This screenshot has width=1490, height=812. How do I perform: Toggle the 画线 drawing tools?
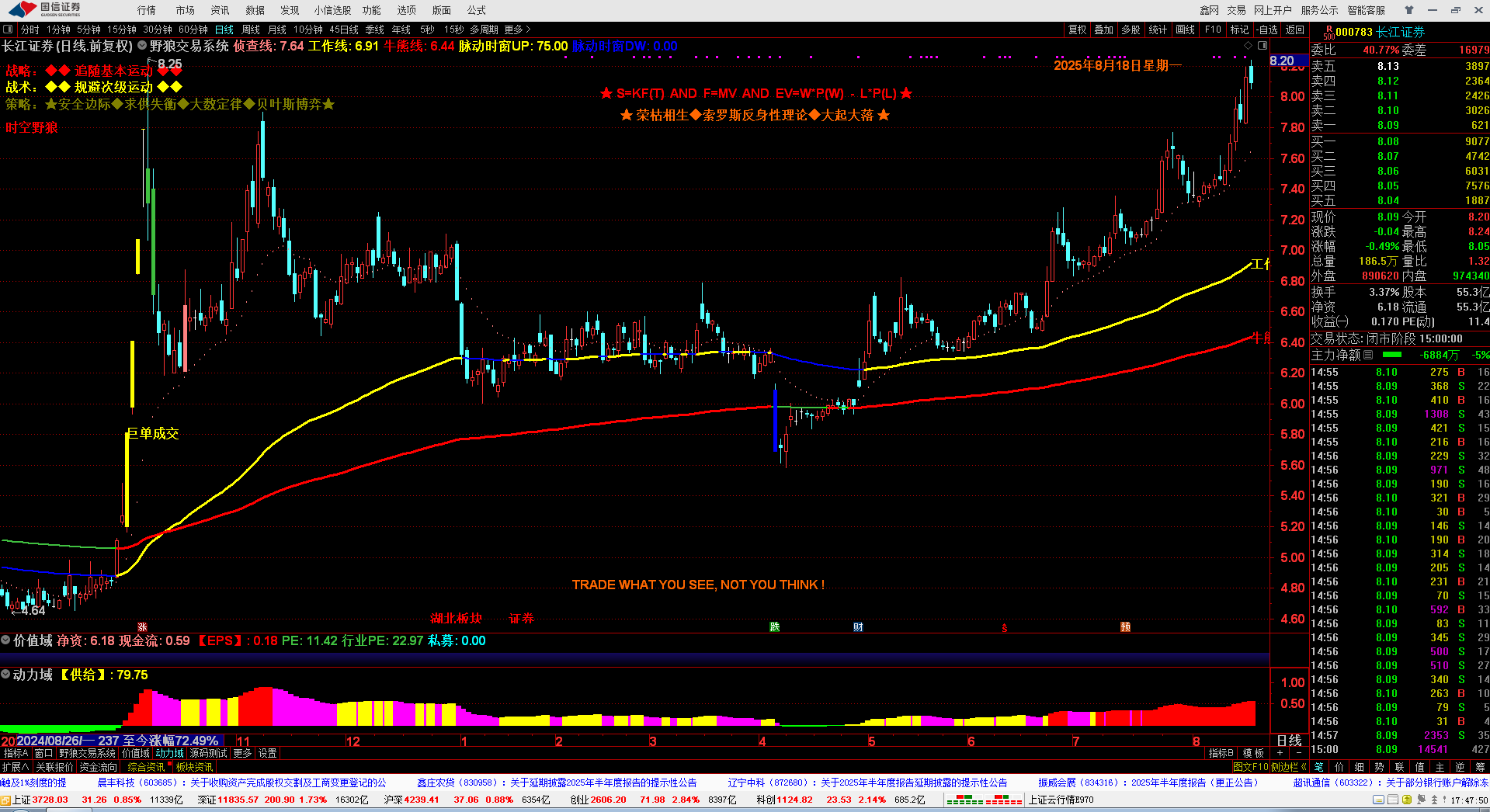click(x=1186, y=29)
